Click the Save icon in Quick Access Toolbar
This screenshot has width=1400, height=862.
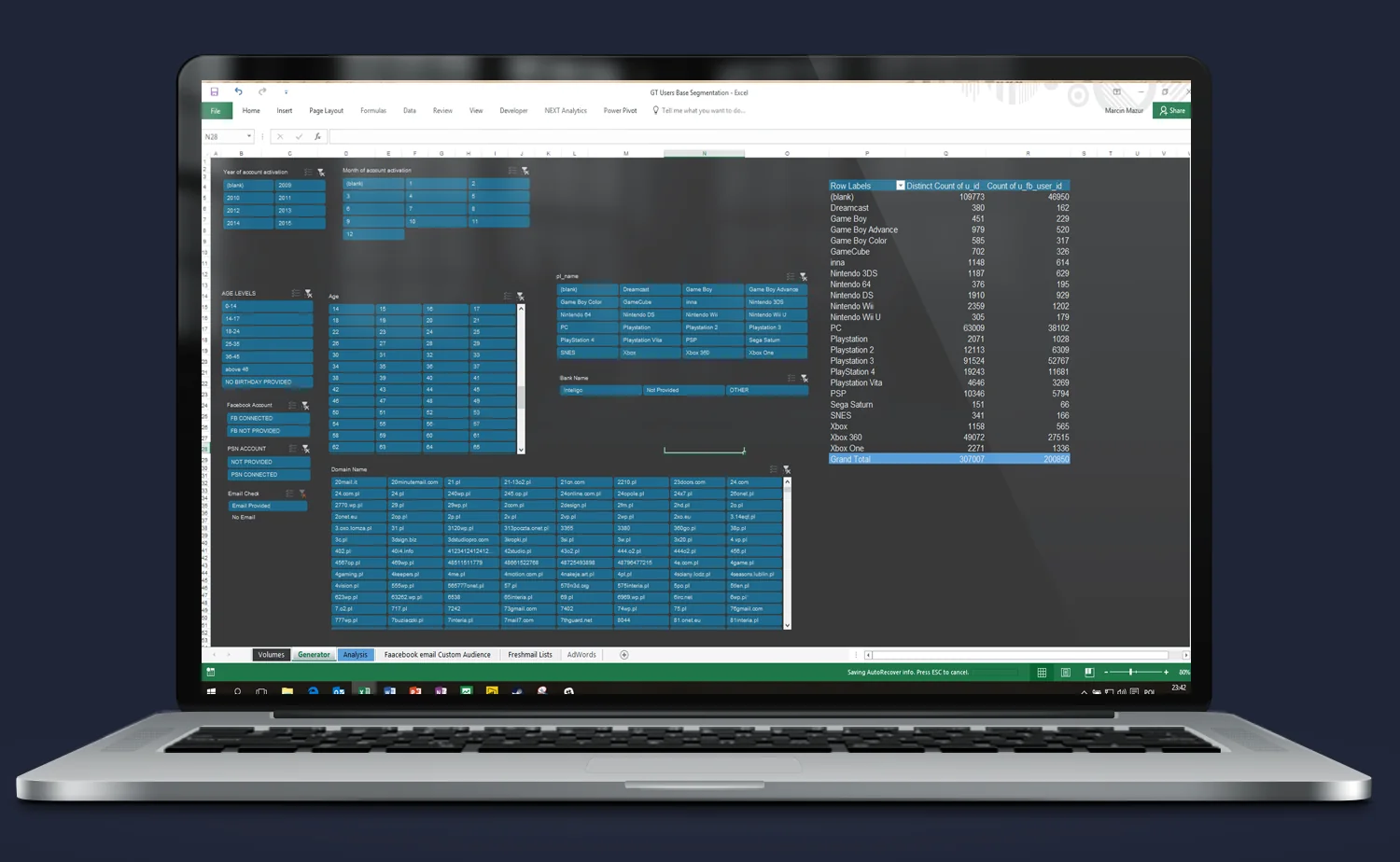tap(214, 91)
